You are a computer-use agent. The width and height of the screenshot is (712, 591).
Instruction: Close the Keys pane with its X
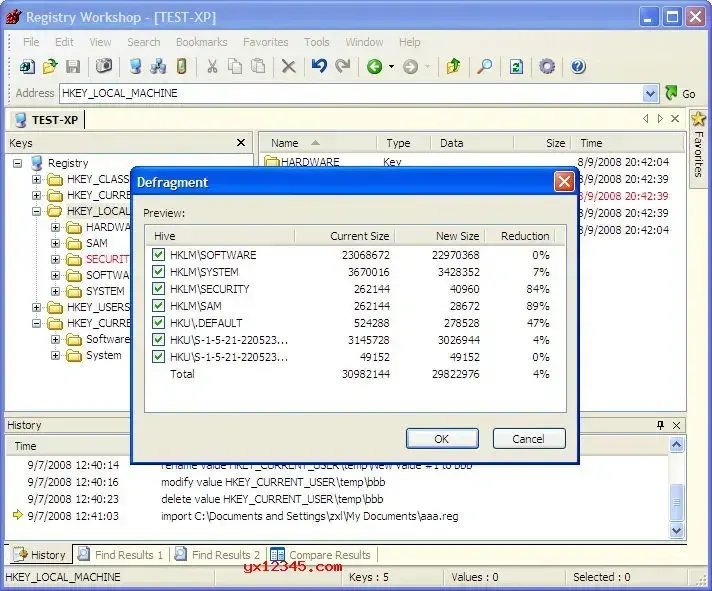click(241, 143)
